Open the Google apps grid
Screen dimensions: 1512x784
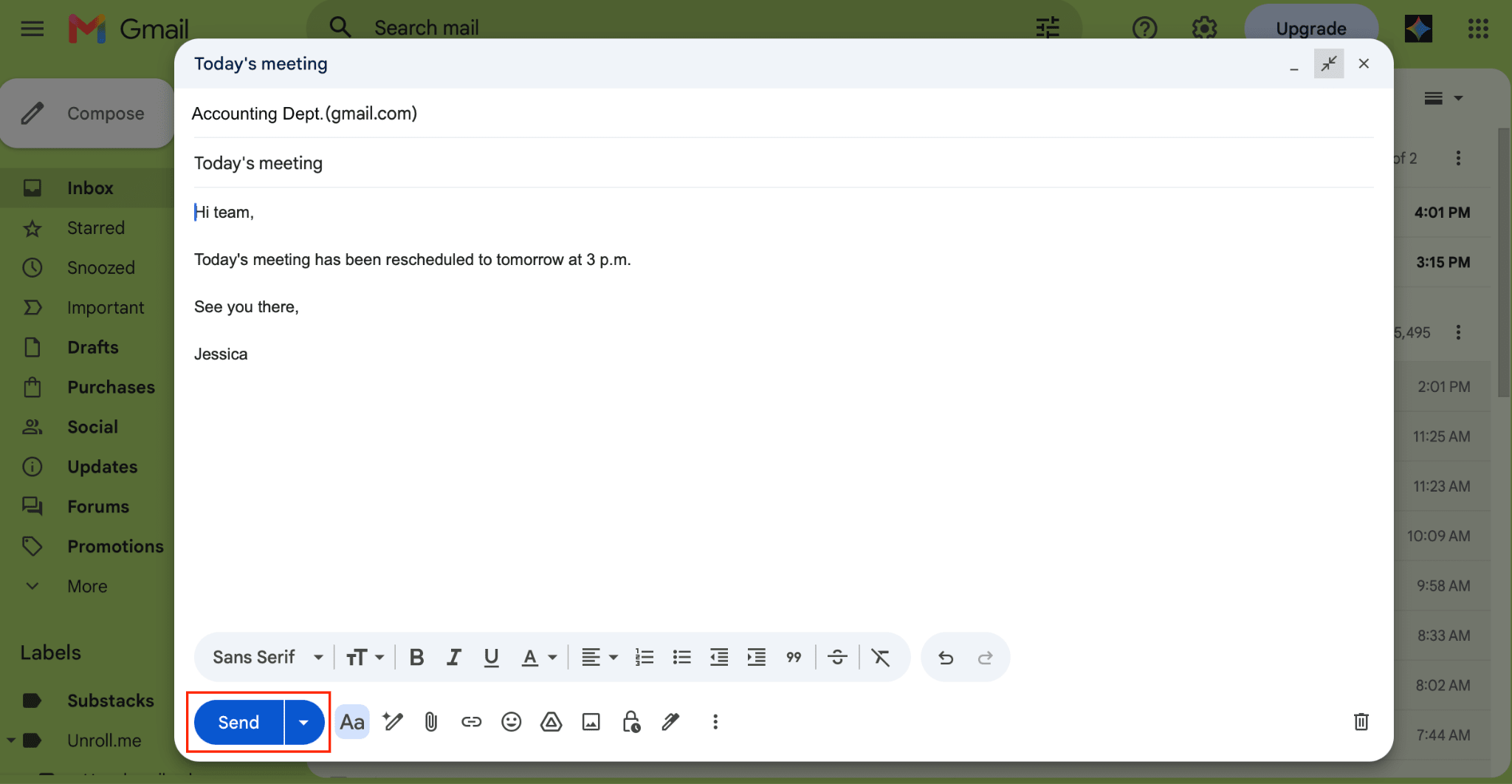(1478, 29)
